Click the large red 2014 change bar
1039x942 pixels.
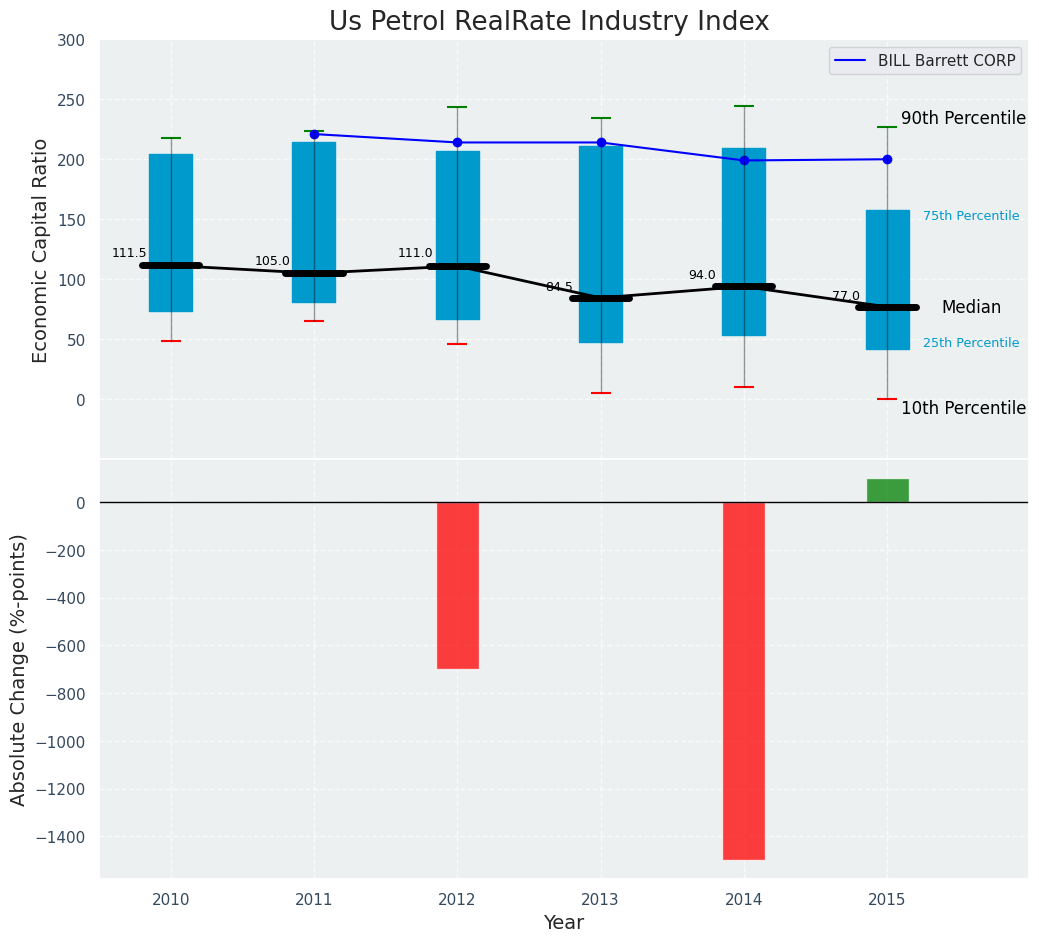[x=744, y=680]
